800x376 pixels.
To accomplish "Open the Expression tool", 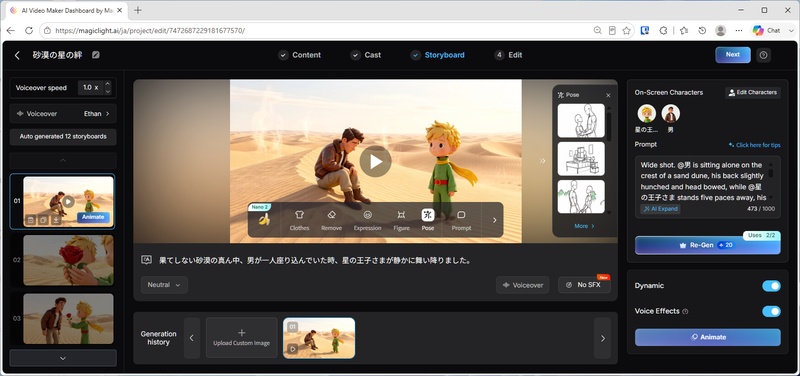I will tap(367, 220).
